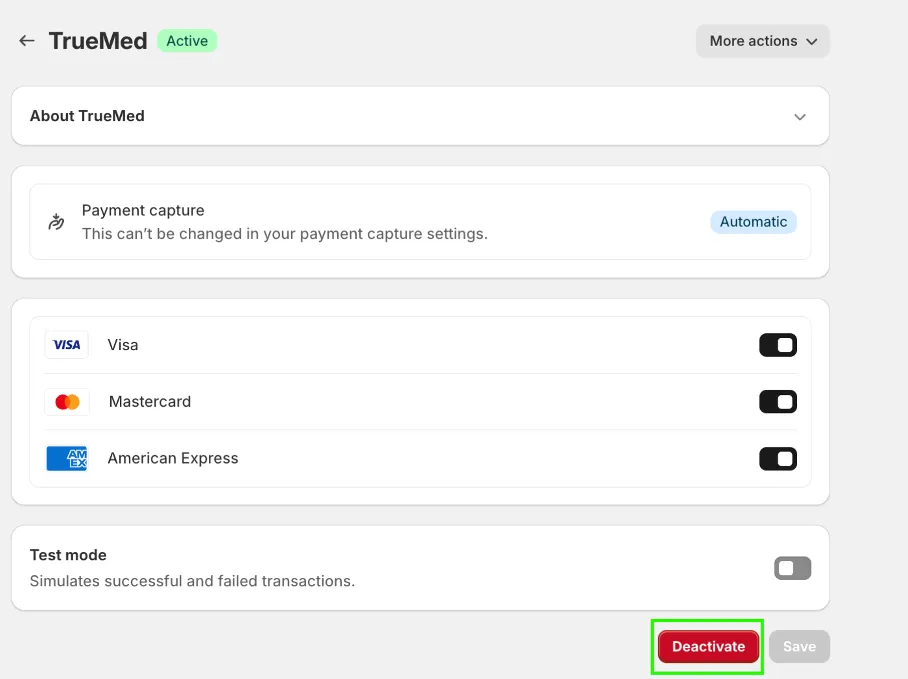Go back using the left arrow
908x679 pixels.
click(27, 41)
